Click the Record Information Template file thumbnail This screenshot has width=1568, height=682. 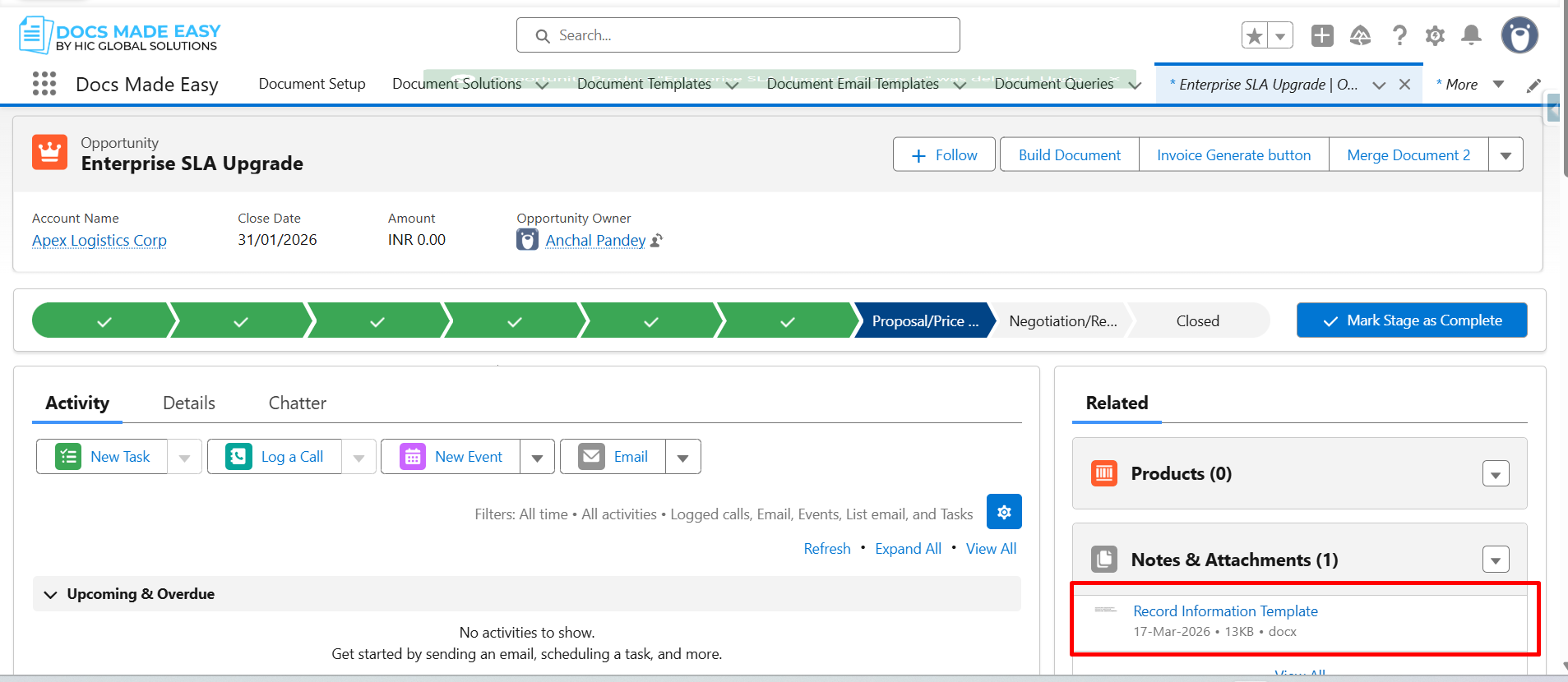pyautogui.click(x=1106, y=611)
